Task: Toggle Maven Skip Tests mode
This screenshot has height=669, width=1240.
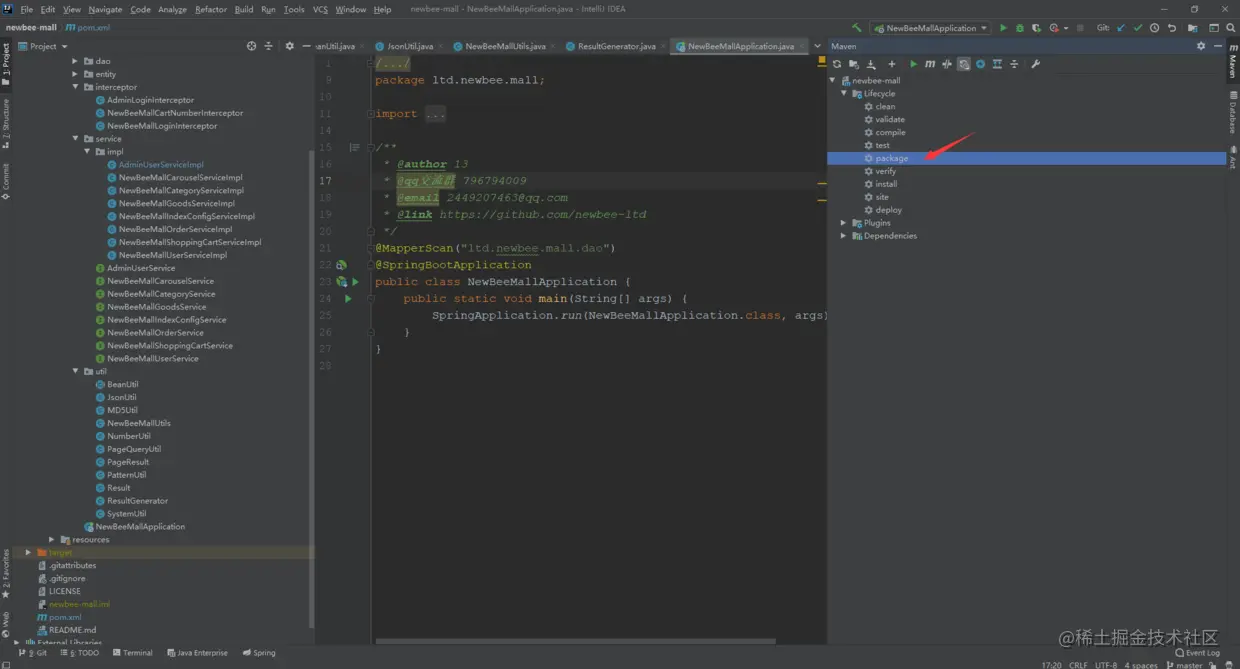Action: (x=963, y=64)
